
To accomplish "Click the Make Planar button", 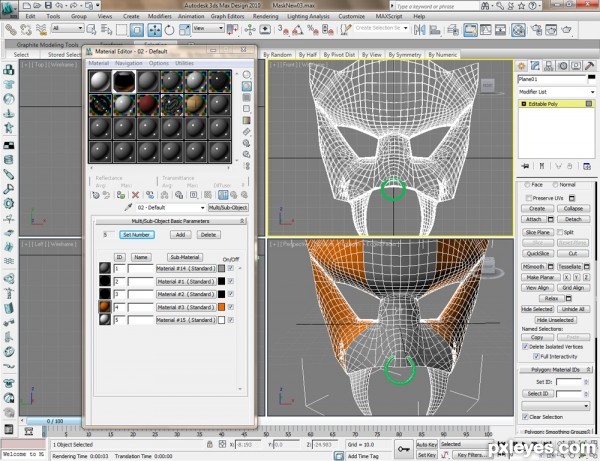I will [540, 277].
